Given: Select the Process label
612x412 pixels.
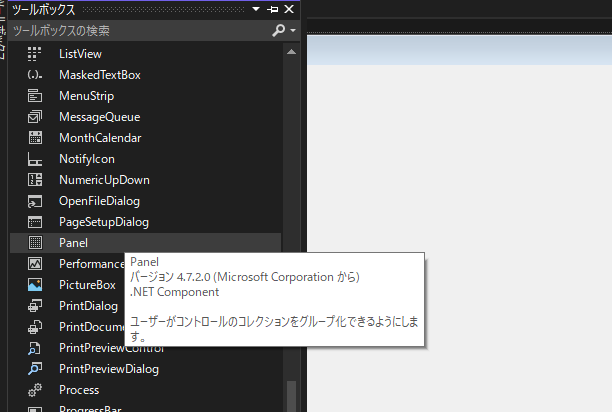Looking at the screenshot, I should pyautogui.click(x=79, y=390).
